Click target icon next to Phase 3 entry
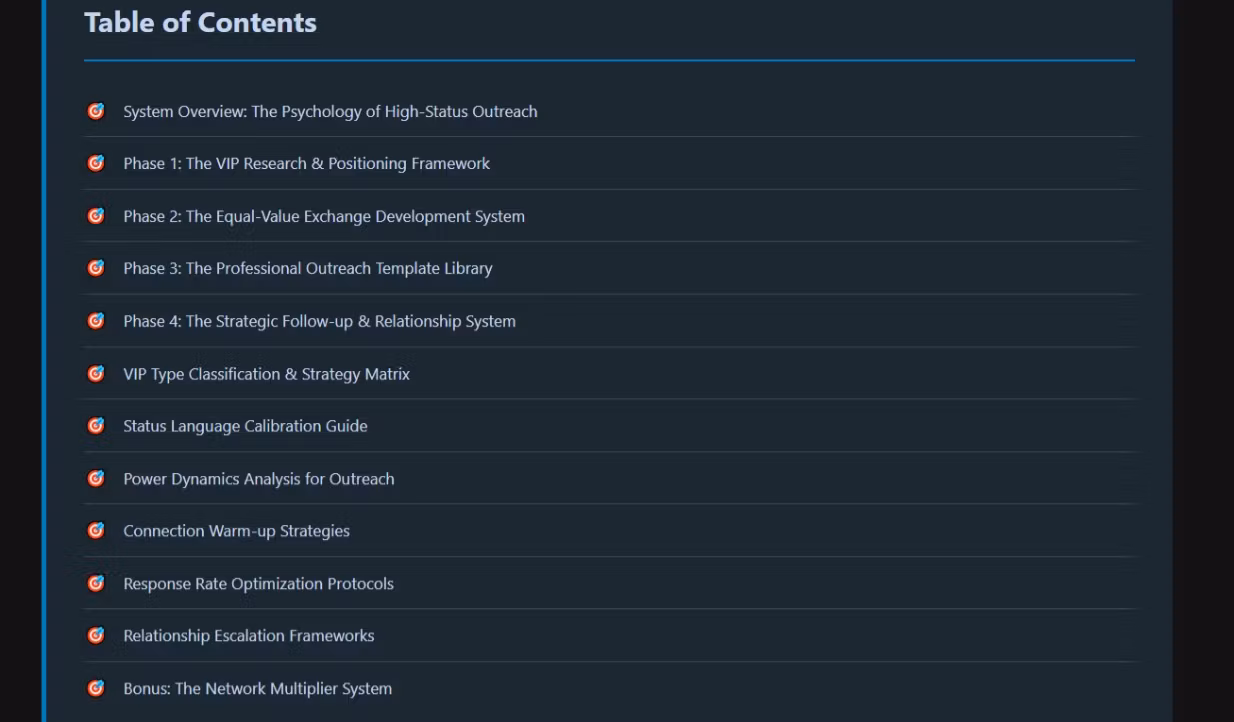 click(x=96, y=268)
